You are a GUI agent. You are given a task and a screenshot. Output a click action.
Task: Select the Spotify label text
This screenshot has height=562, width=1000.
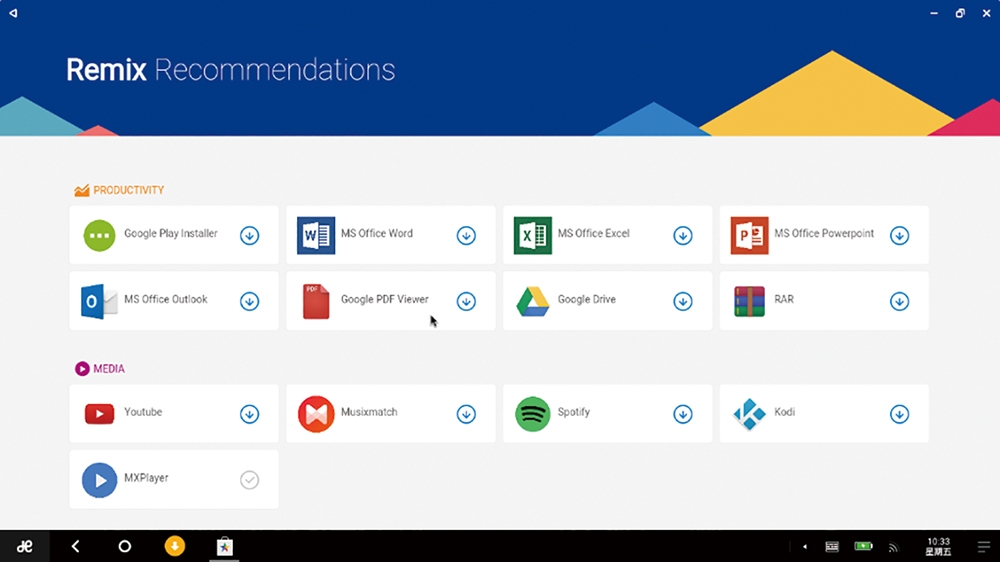point(574,412)
